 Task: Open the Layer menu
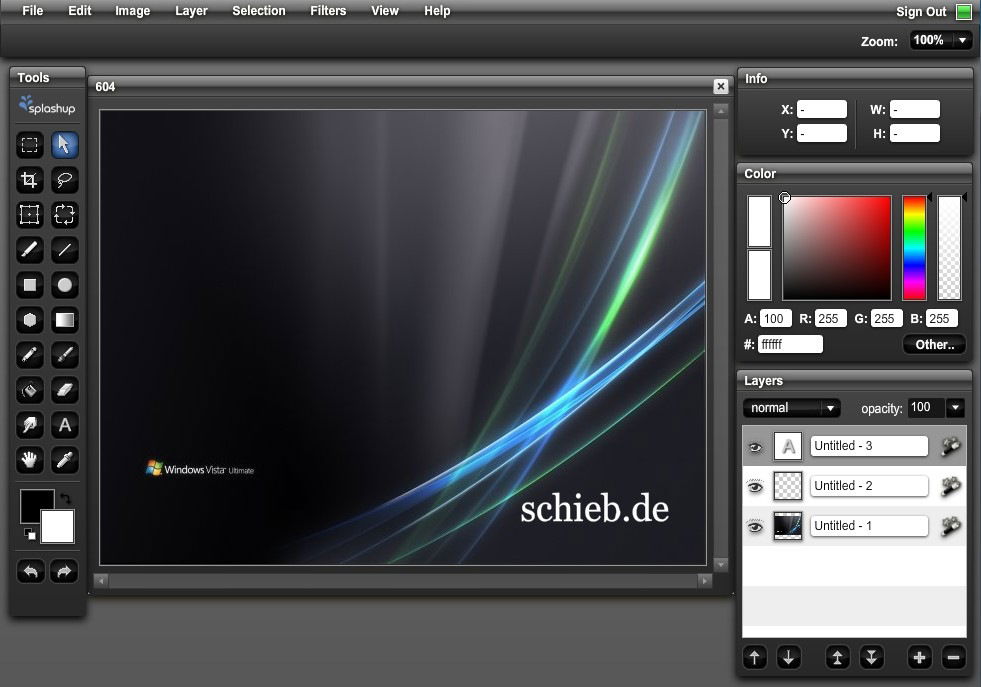point(191,11)
